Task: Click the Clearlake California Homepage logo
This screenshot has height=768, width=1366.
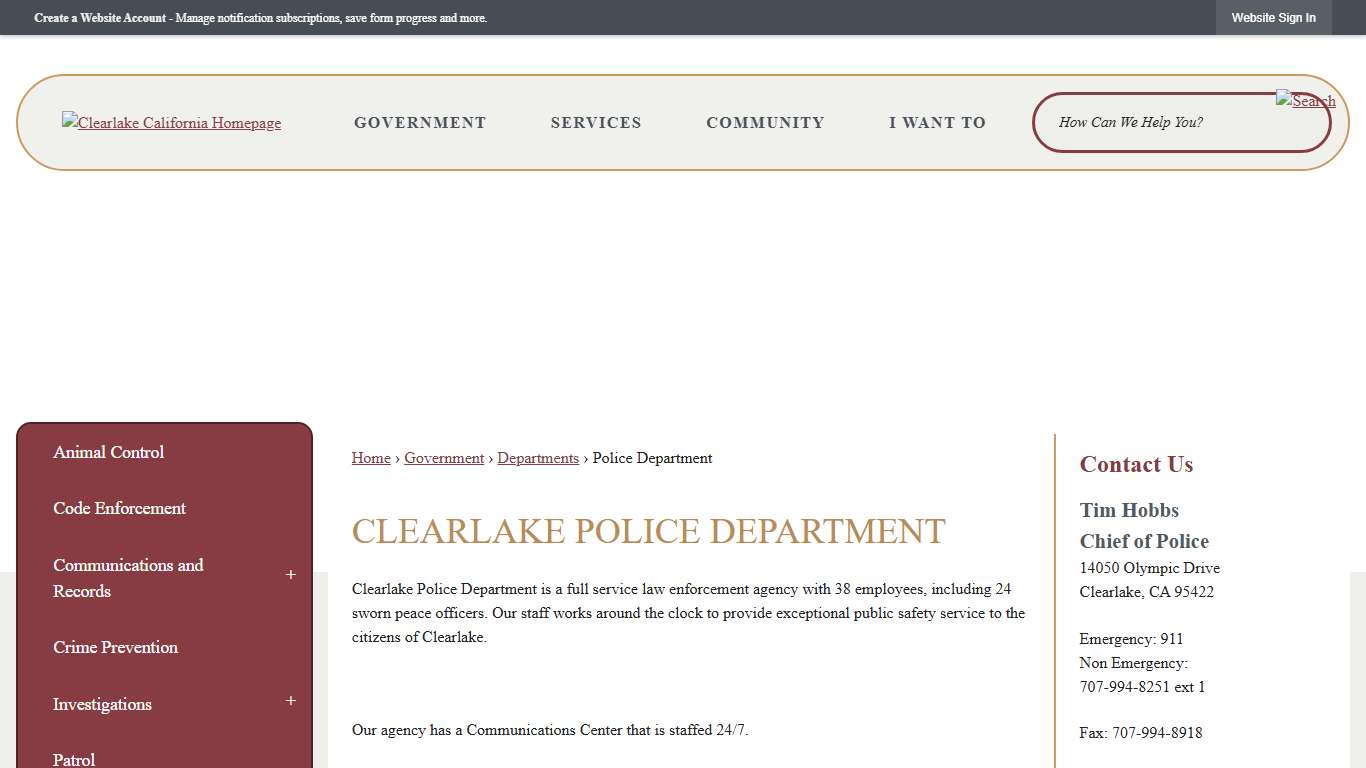Action: tap(171, 122)
